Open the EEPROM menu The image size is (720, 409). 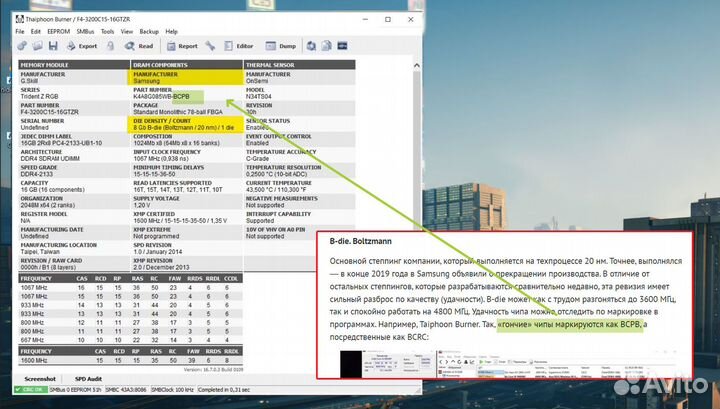point(58,31)
